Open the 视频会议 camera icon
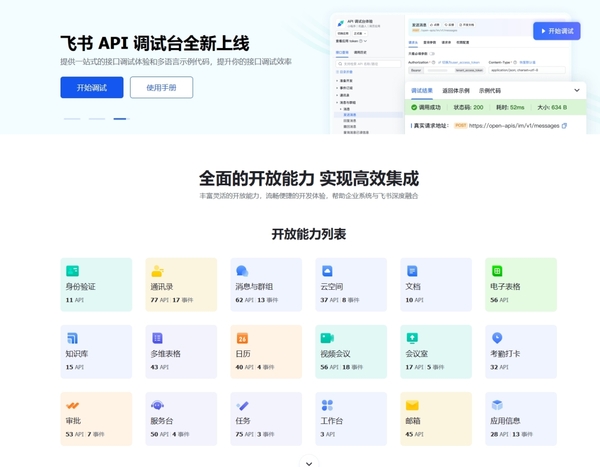Image resolution: width=600 pixels, height=467 pixels. tap(327, 338)
